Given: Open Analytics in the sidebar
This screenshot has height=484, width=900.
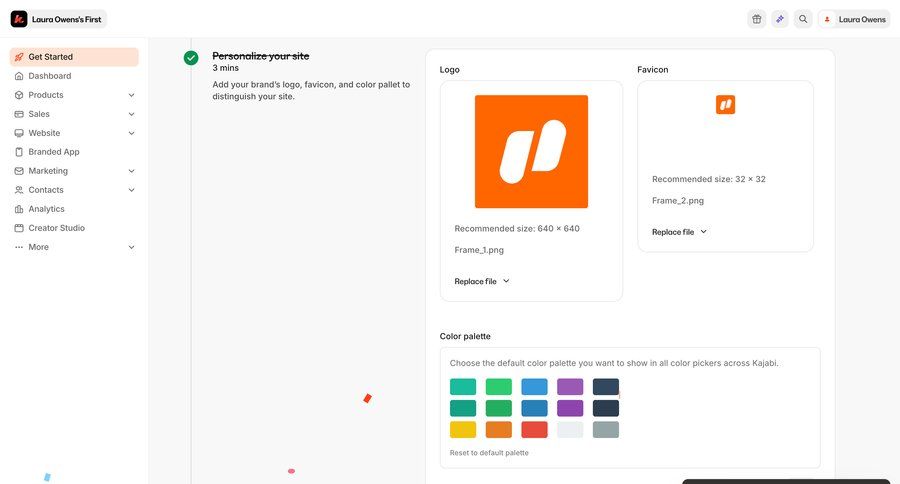Looking at the screenshot, I should click(74, 209).
